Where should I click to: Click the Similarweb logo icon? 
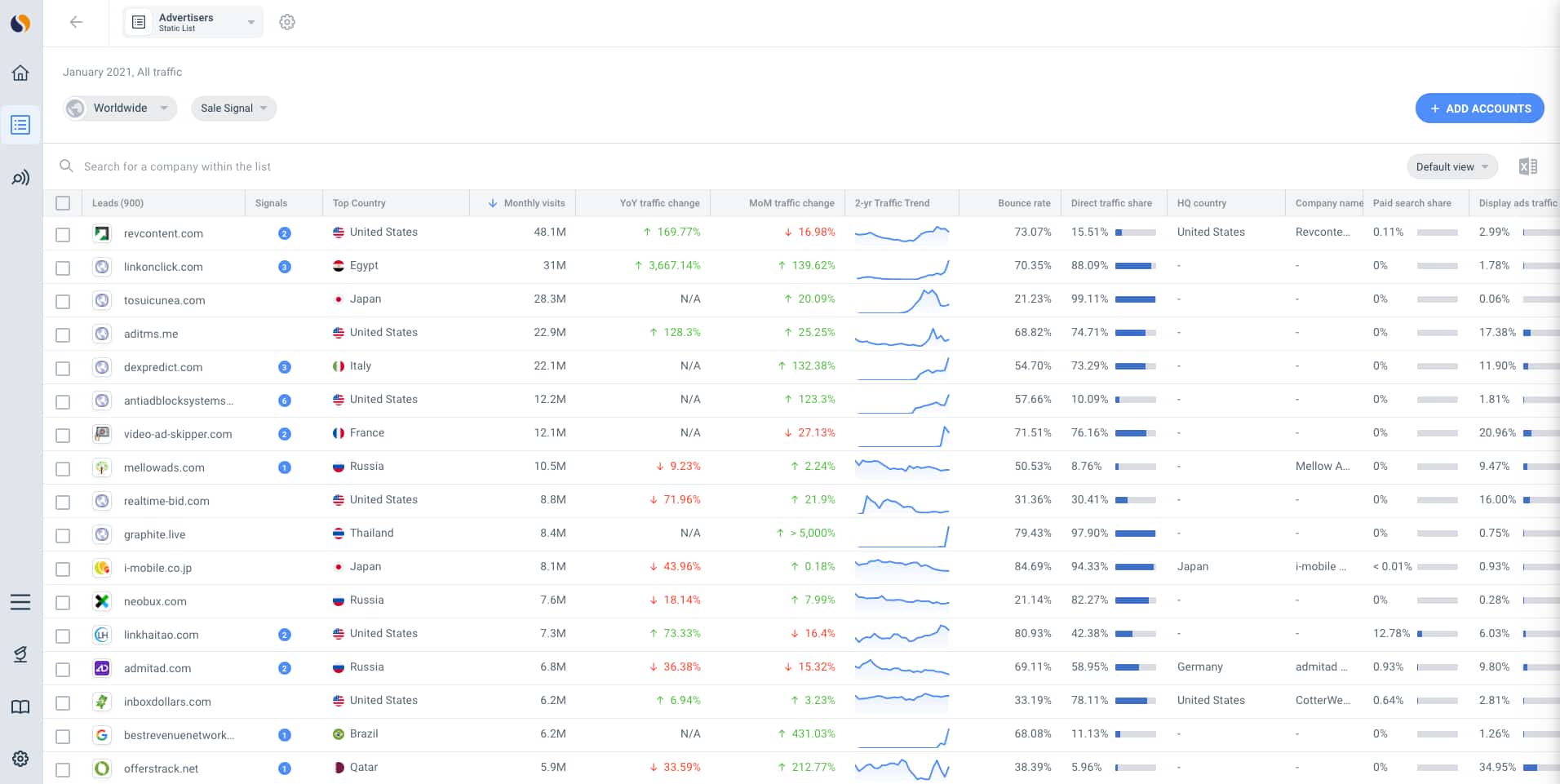(20, 23)
